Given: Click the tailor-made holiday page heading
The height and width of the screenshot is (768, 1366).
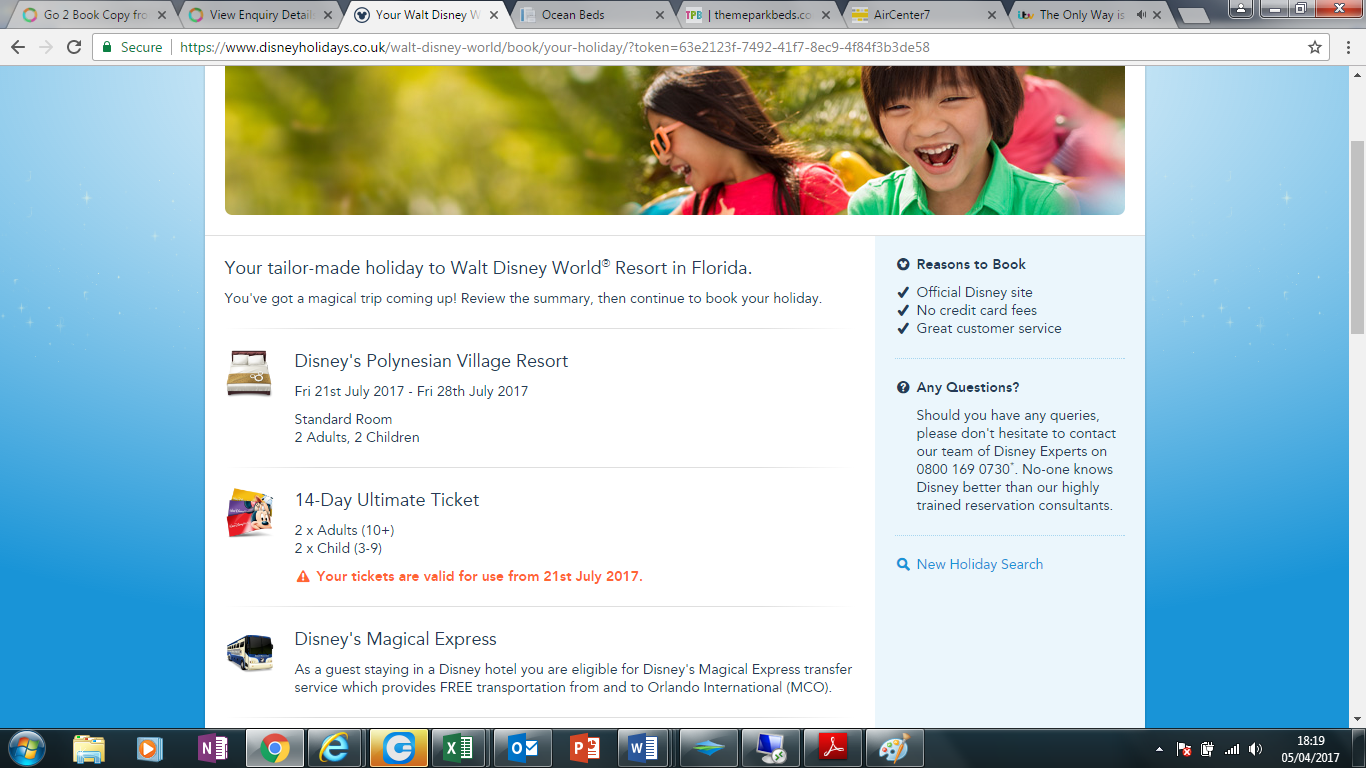Looking at the screenshot, I should 488,268.
